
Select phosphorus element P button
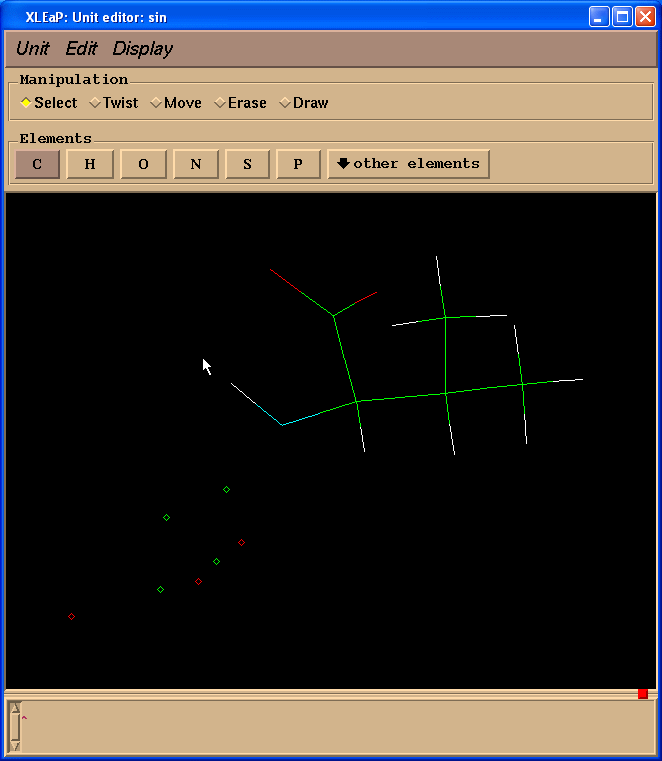(x=298, y=164)
